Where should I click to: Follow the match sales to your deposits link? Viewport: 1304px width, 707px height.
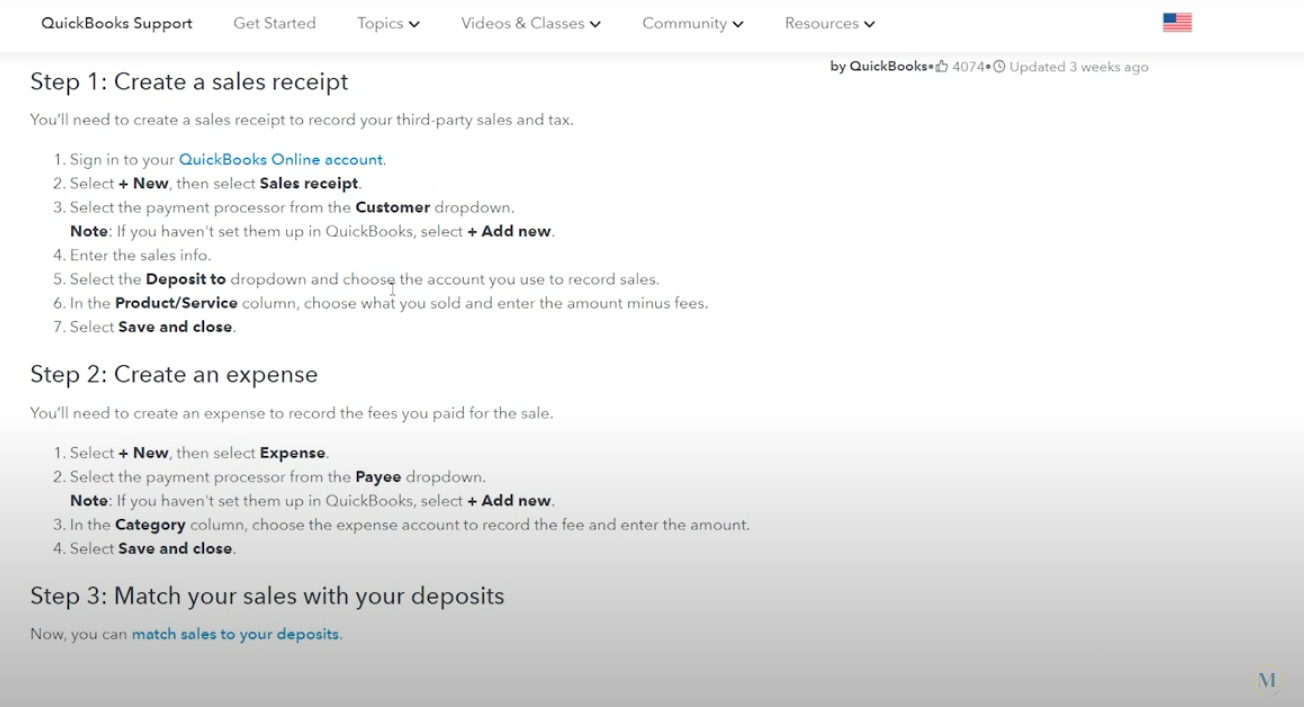pos(235,634)
